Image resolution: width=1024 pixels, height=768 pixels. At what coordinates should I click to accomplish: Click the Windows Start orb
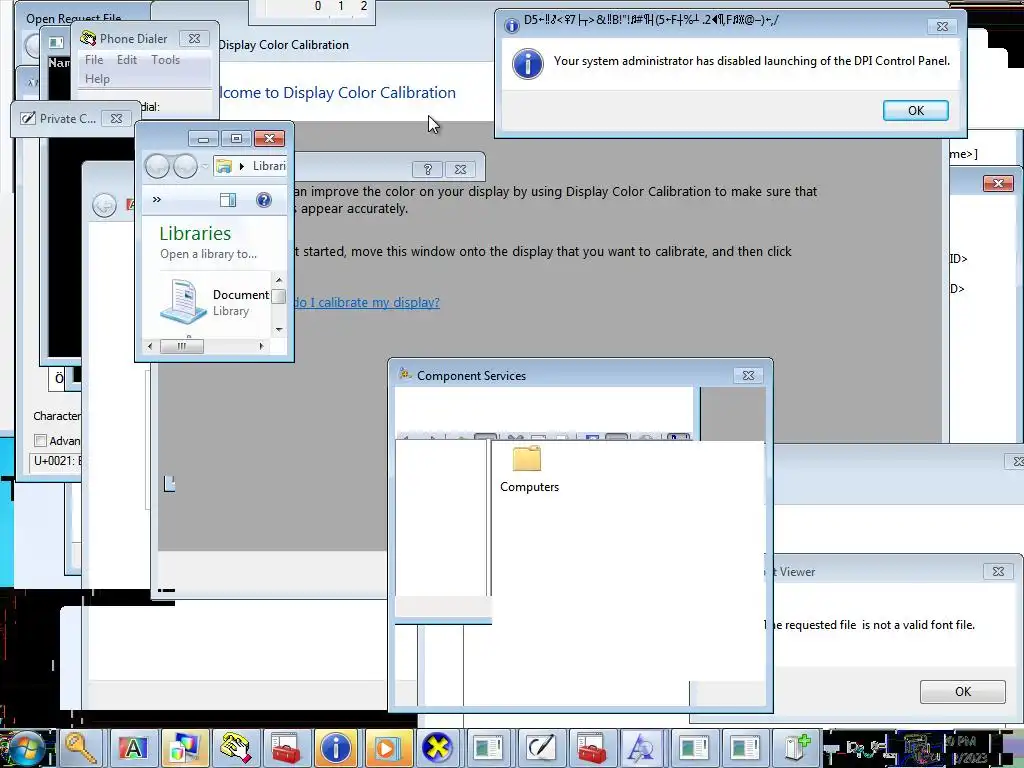point(25,748)
